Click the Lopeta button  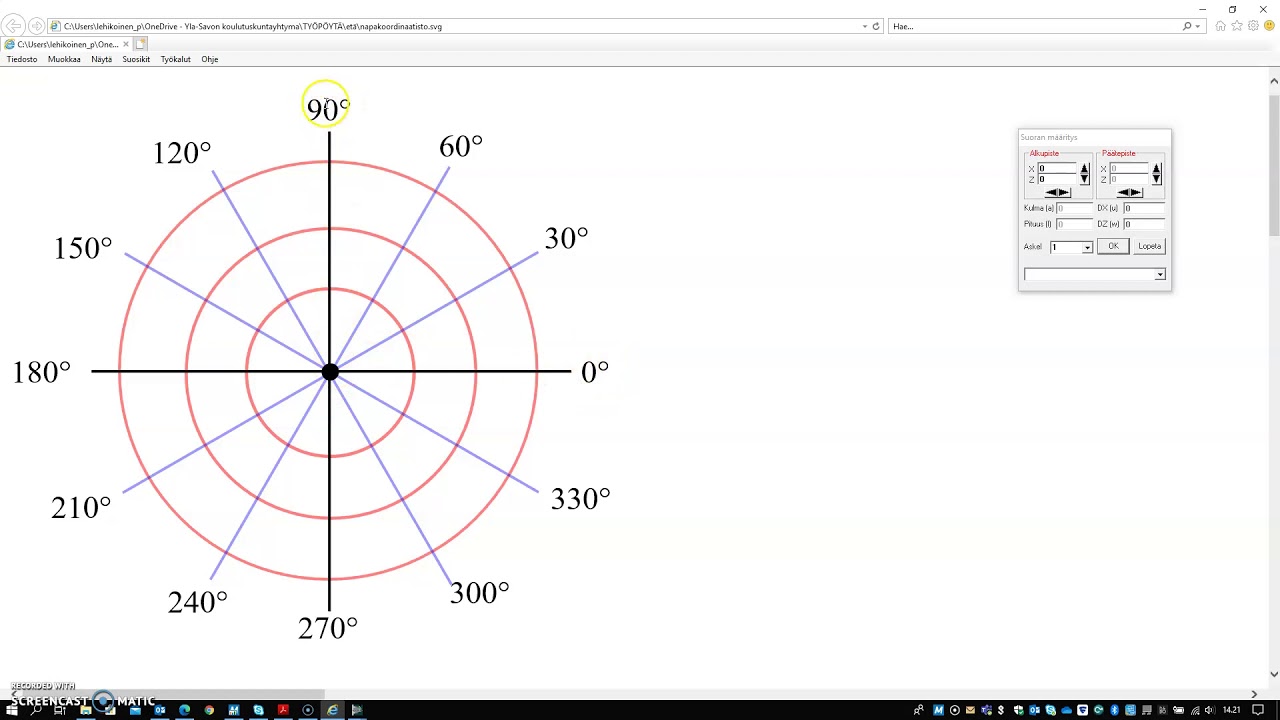coord(1149,246)
